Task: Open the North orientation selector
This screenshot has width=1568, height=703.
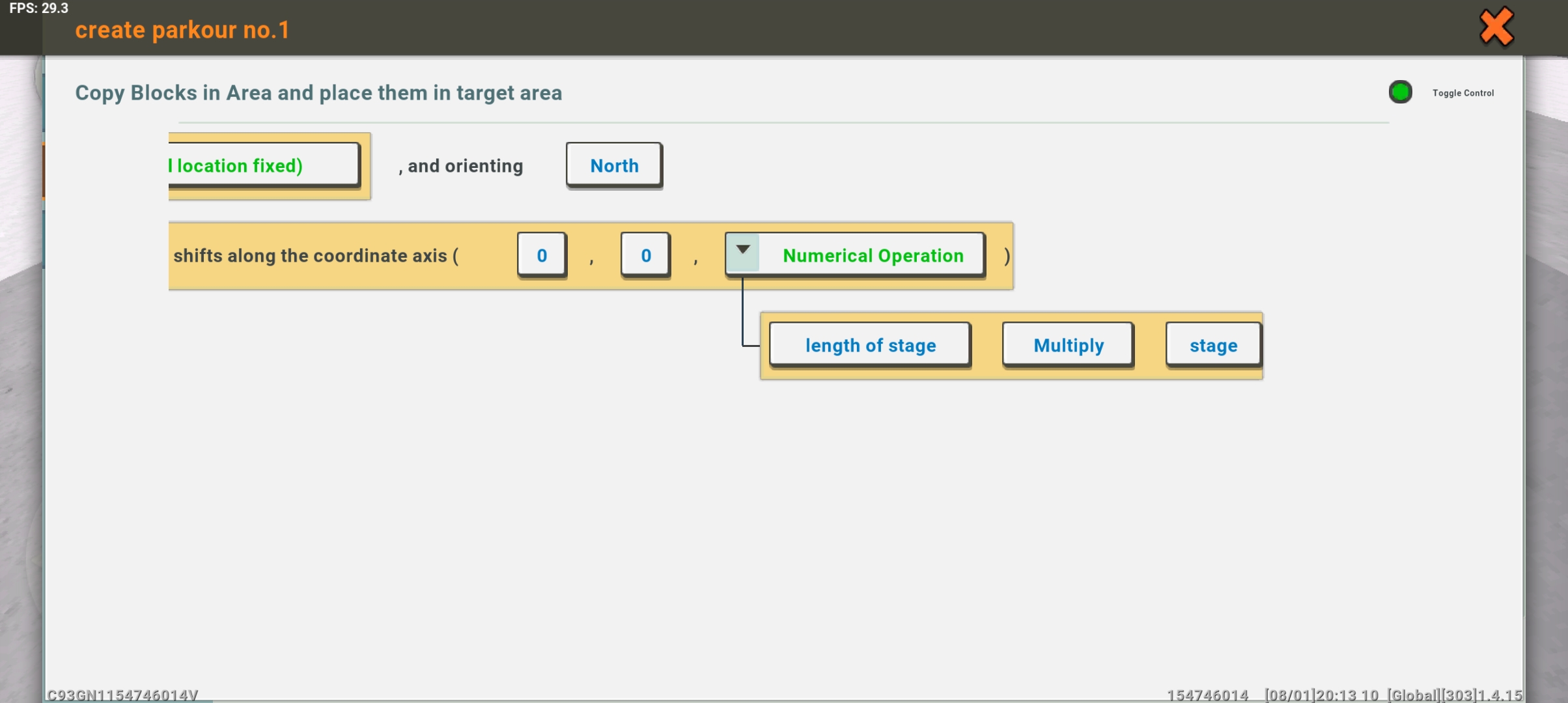Action: tap(614, 165)
